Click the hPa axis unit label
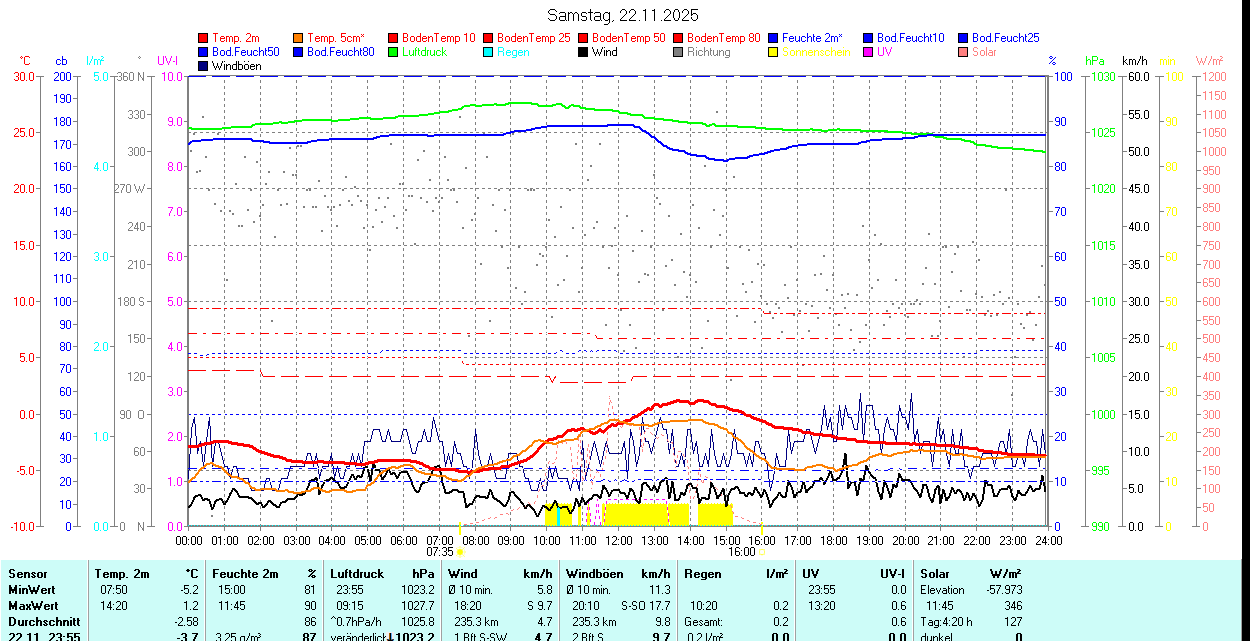The width and height of the screenshot is (1250, 641). click(1094, 61)
